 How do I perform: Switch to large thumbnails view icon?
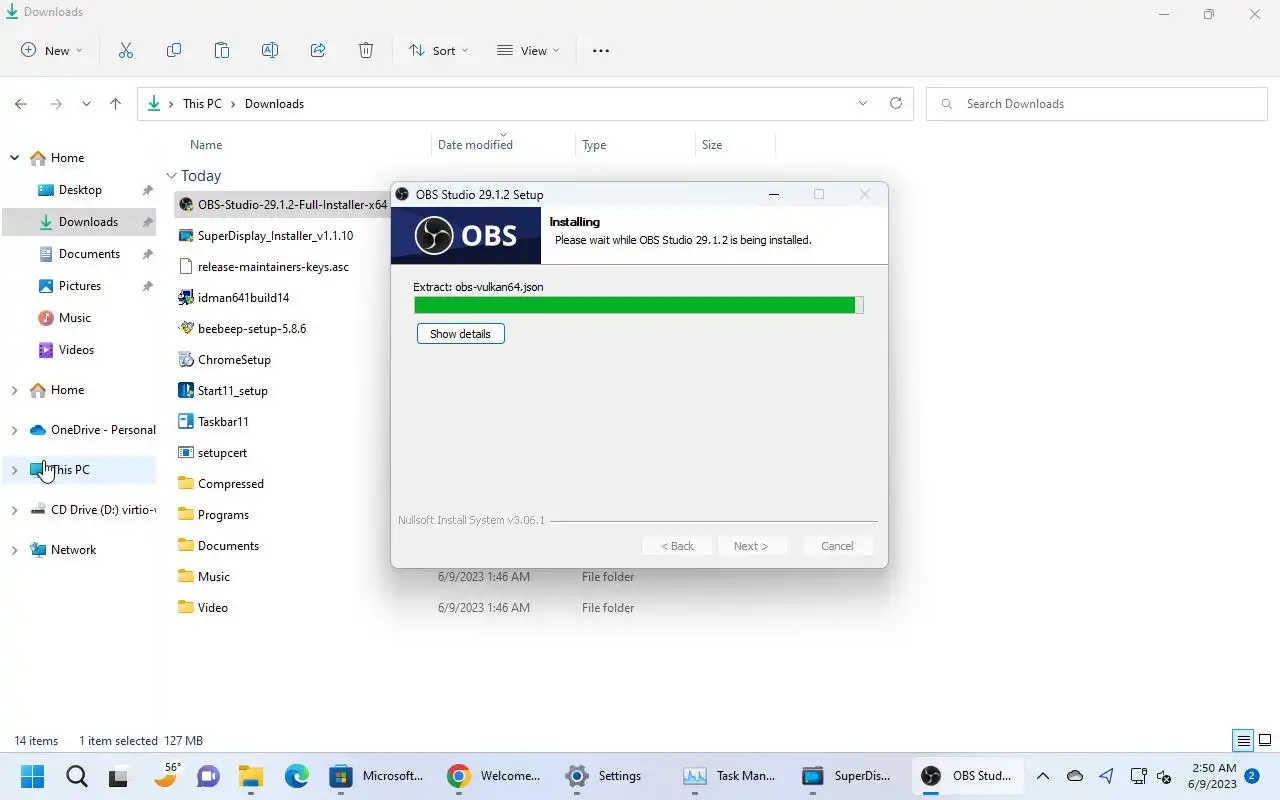pos(1265,741)
